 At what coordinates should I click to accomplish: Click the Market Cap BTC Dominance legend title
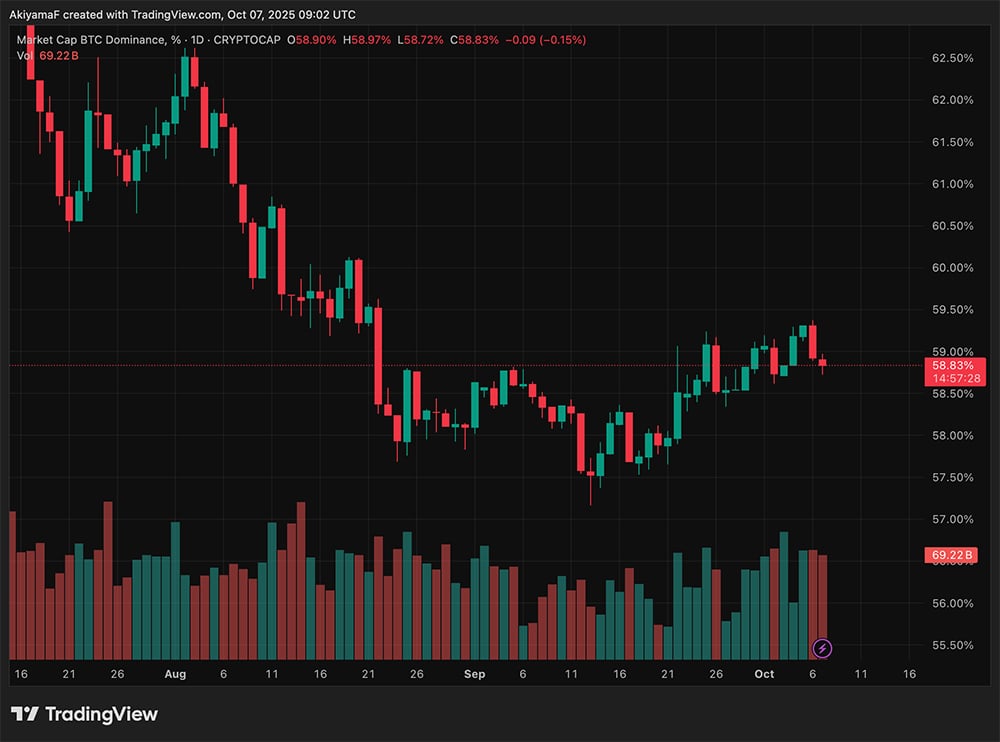click(x=98, y=40)
